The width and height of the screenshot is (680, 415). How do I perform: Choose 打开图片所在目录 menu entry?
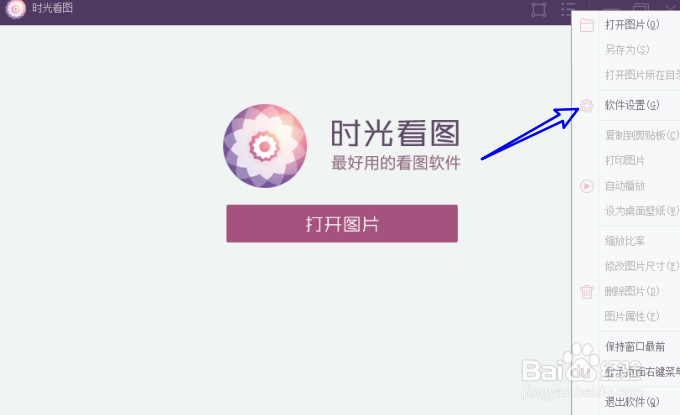[642, 75]
